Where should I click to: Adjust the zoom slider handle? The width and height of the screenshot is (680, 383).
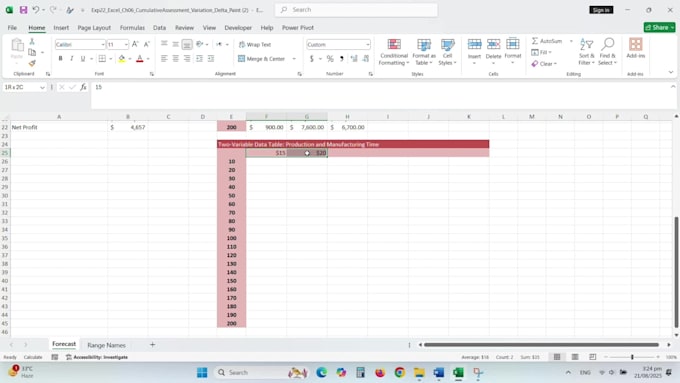[632, 357]
